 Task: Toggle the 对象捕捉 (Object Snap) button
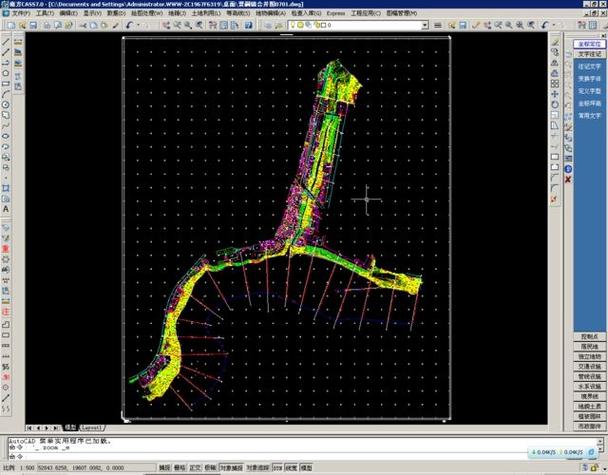tap(231, 468)
